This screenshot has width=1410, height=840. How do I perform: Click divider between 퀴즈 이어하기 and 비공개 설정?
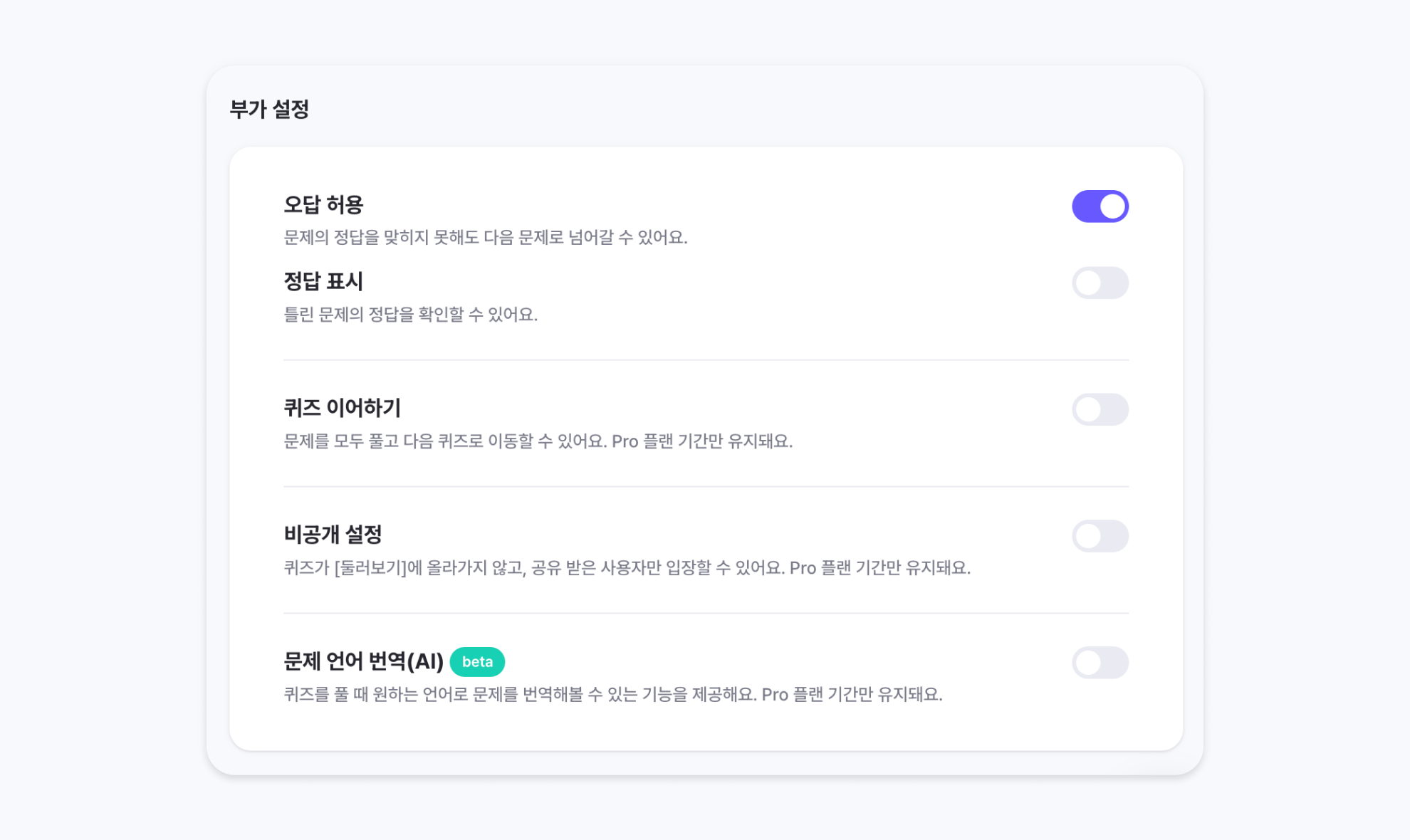pyautogui.click(x=706, y=487)
